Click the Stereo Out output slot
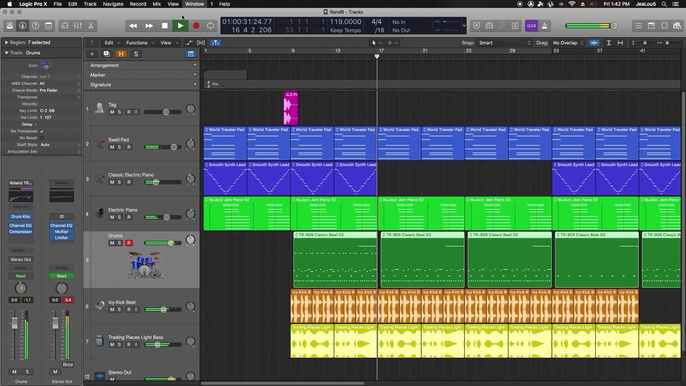Screen dimensions: 686x386 tap(21, 260)
